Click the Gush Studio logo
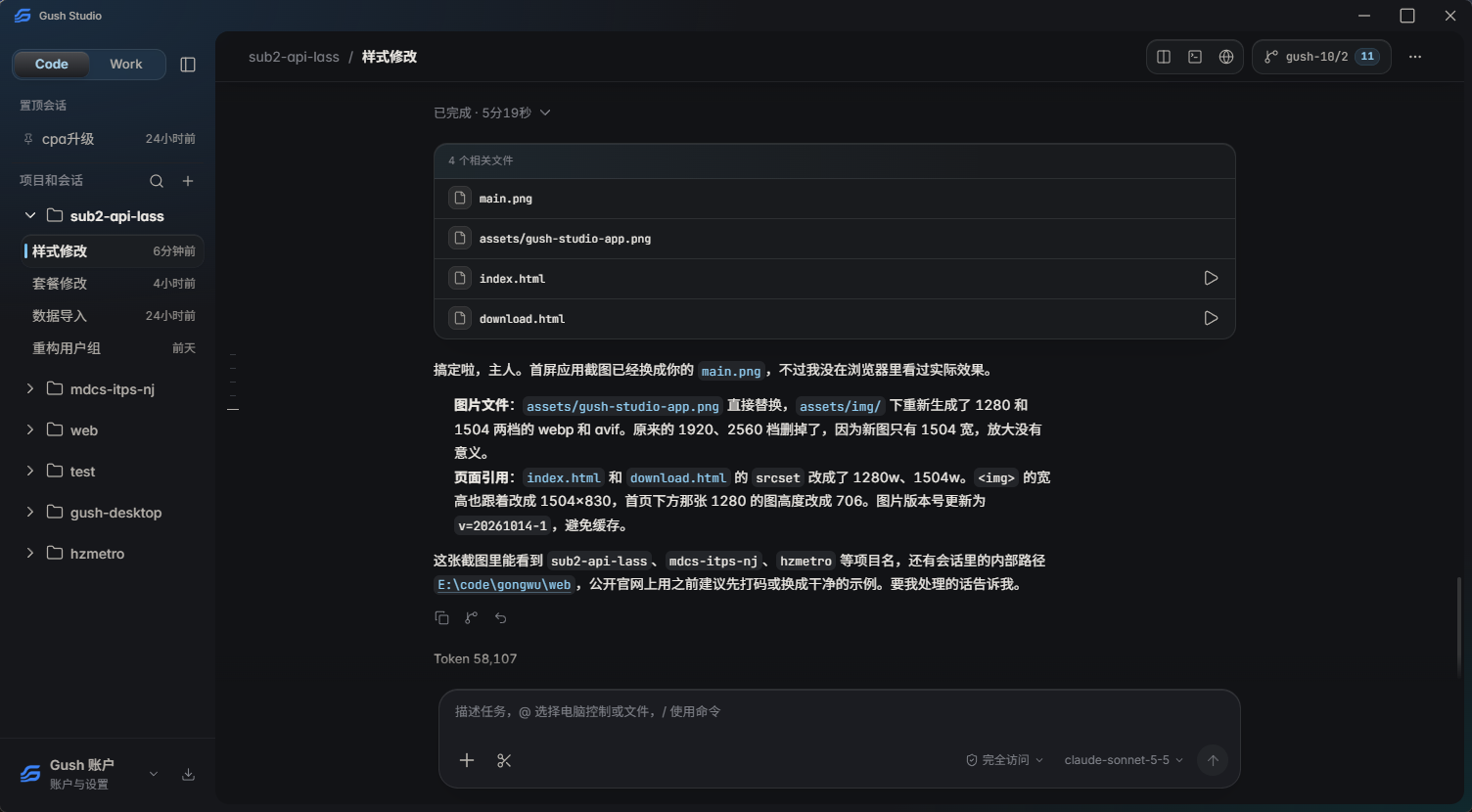 coord(23,16)
